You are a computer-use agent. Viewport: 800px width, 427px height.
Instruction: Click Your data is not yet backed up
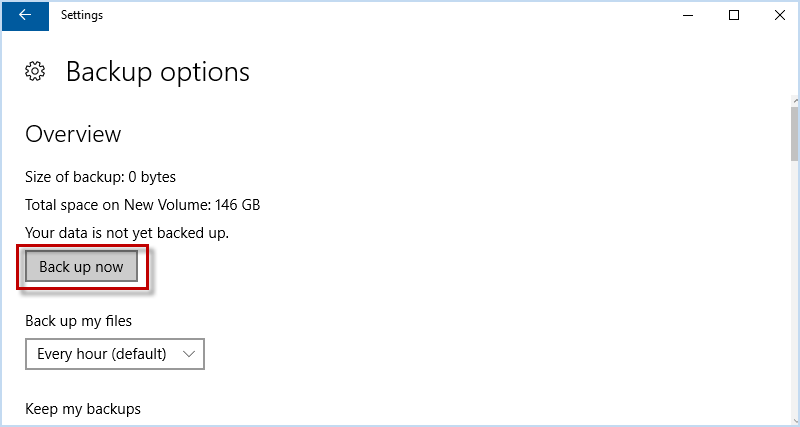point(127,233)
